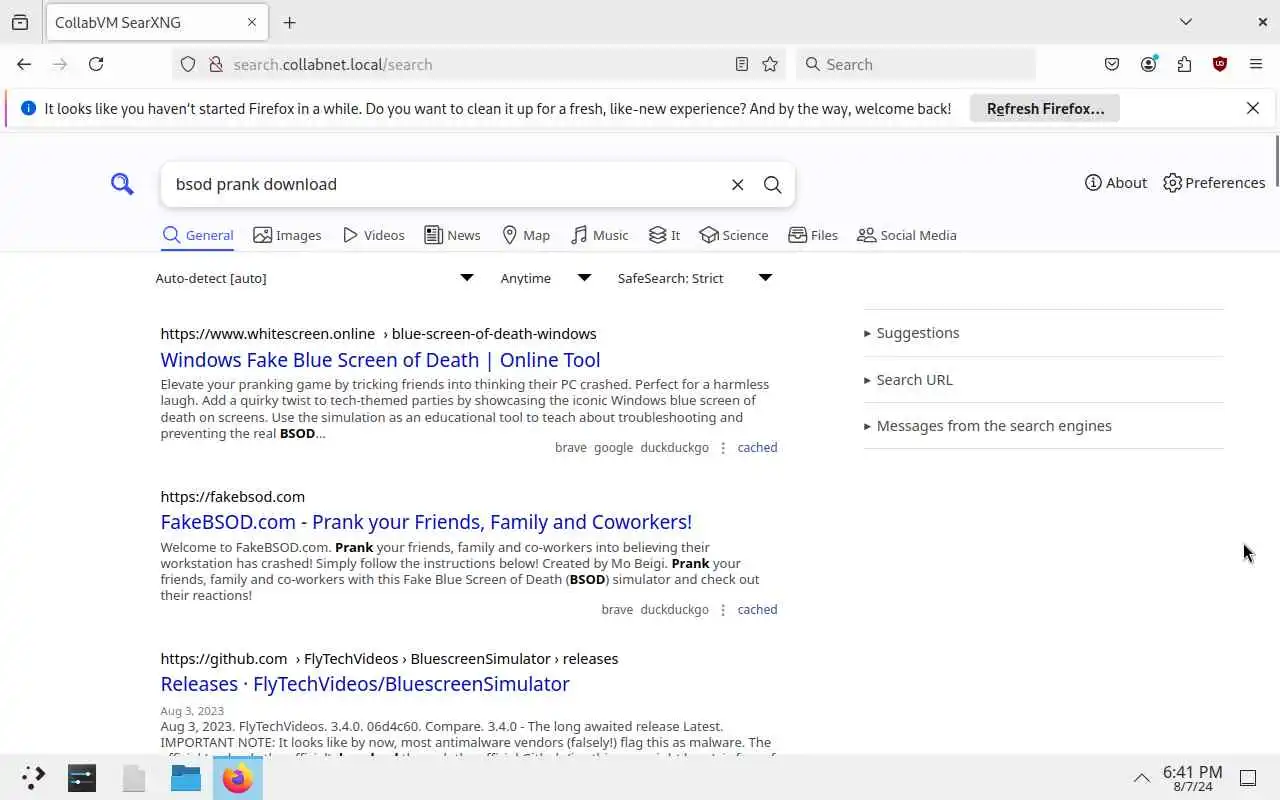Expand the Search URL section
Image resolution: width=1280 pixels, height=800 pixels.
tap(1043, 380)
